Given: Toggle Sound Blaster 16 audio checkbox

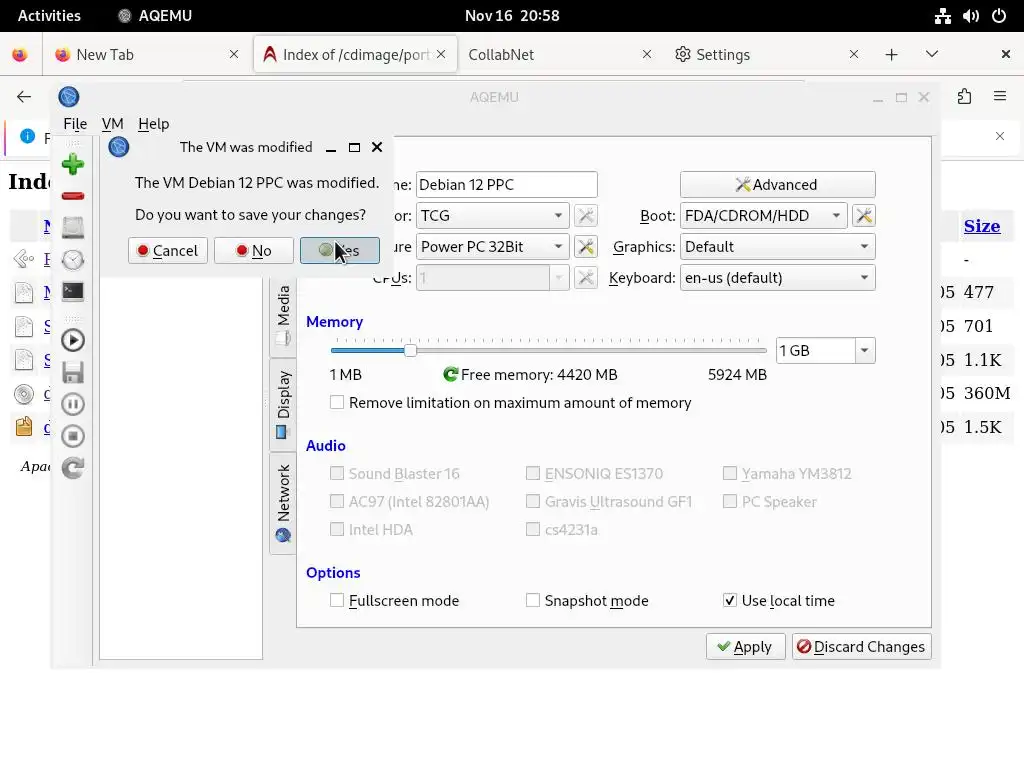Looking at the screenshot, I should (337, 473).
